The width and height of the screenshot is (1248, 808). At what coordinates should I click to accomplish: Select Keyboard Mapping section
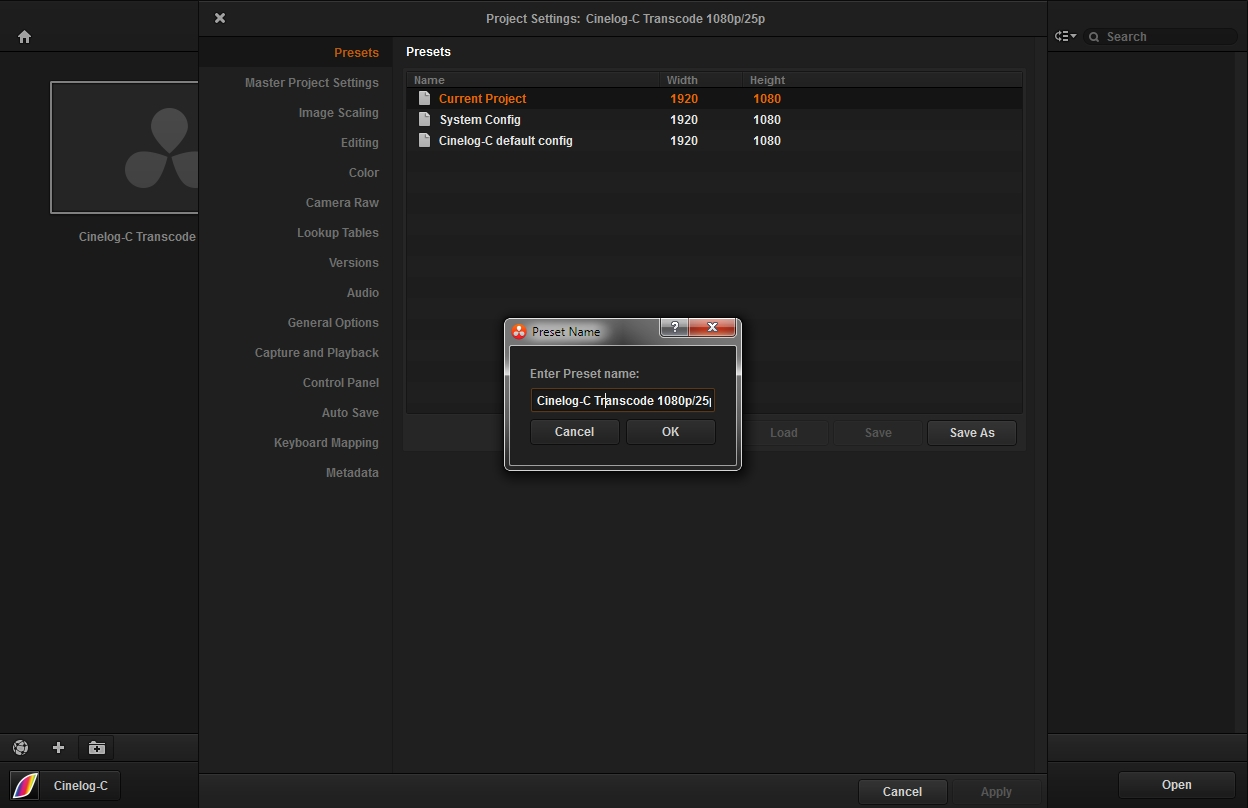pyautogui.click(x=326, y=442)
